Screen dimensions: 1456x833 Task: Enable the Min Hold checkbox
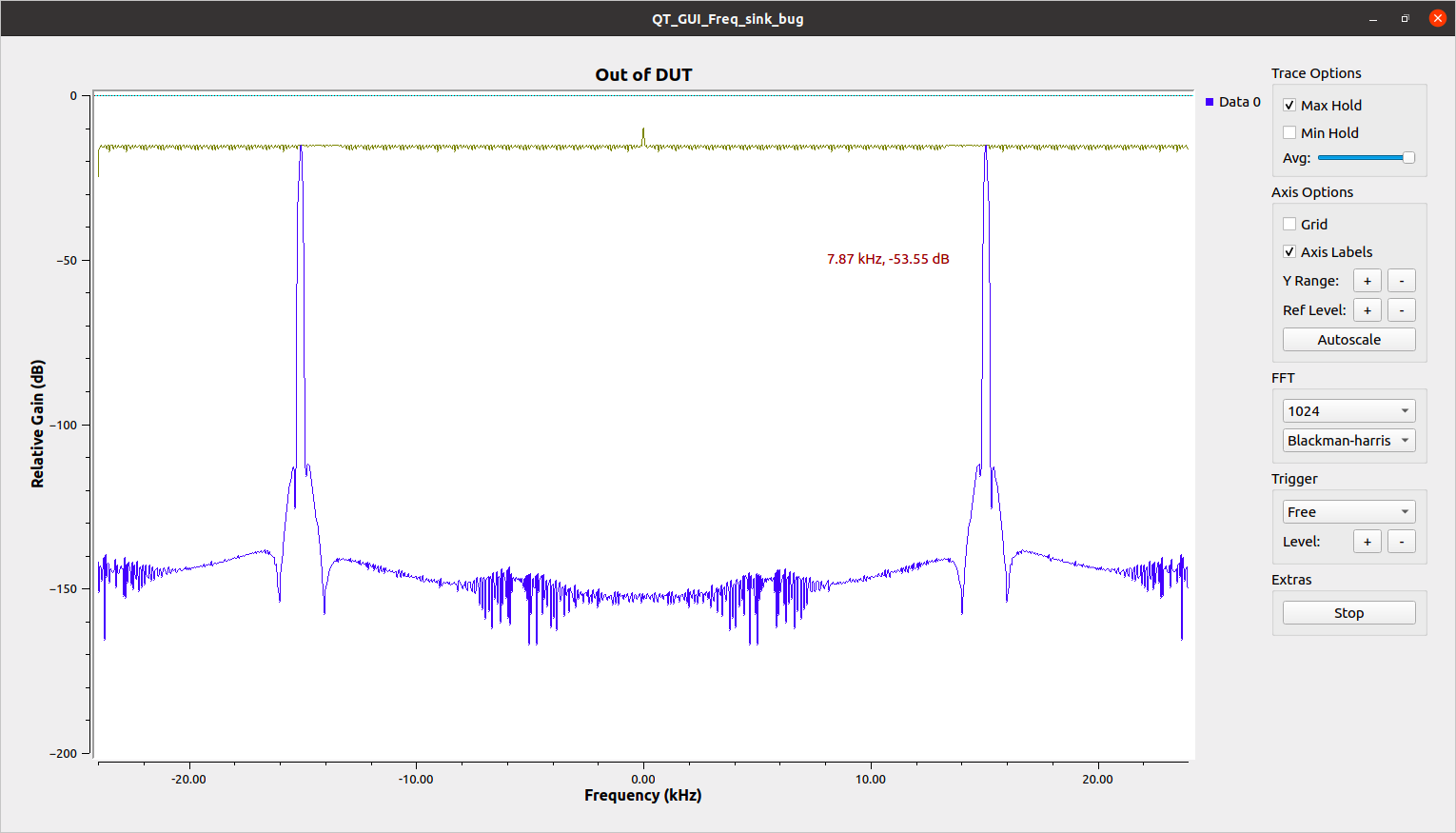point(1290,132)
